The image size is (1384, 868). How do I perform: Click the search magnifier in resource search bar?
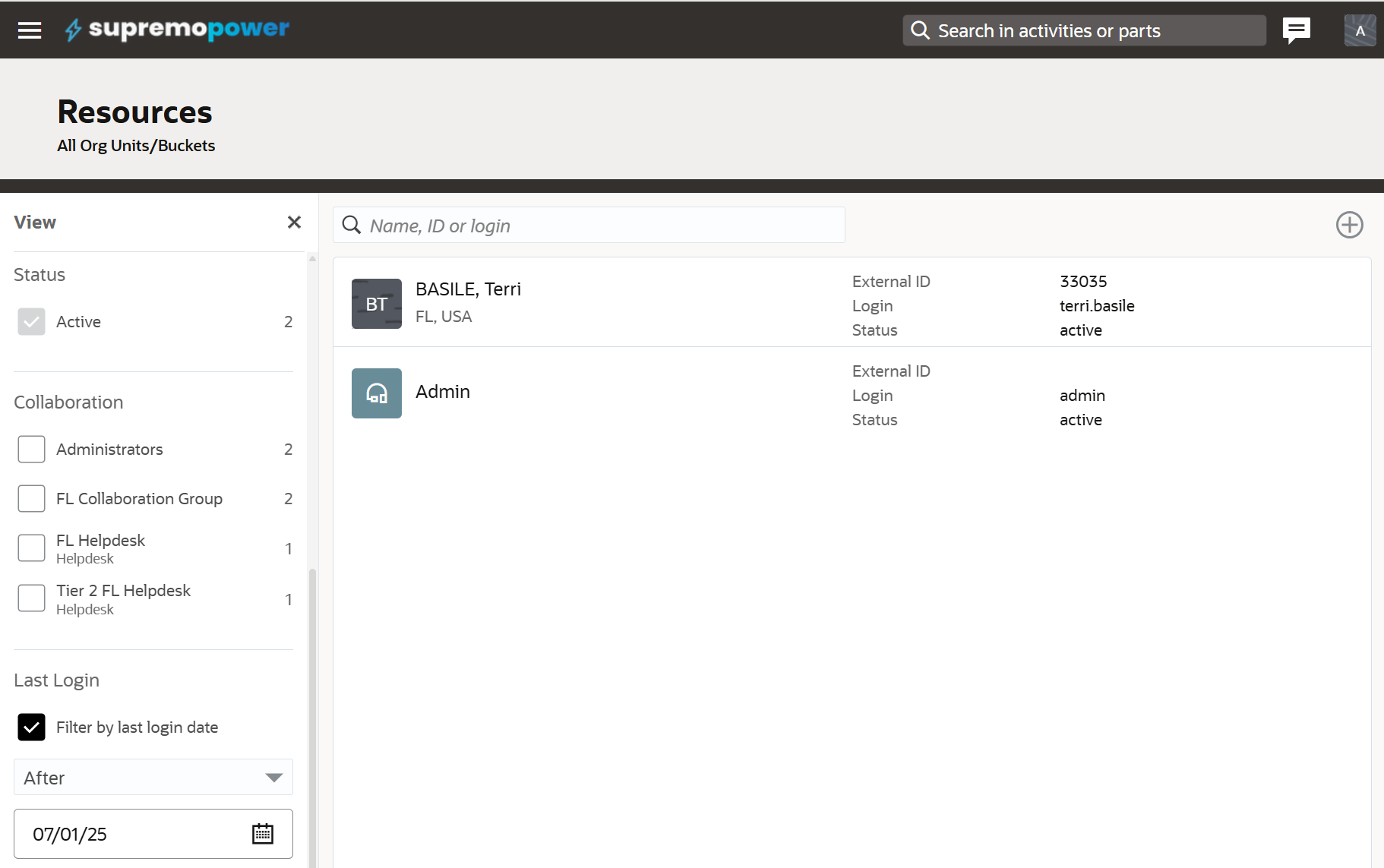[x=351, y=225]
